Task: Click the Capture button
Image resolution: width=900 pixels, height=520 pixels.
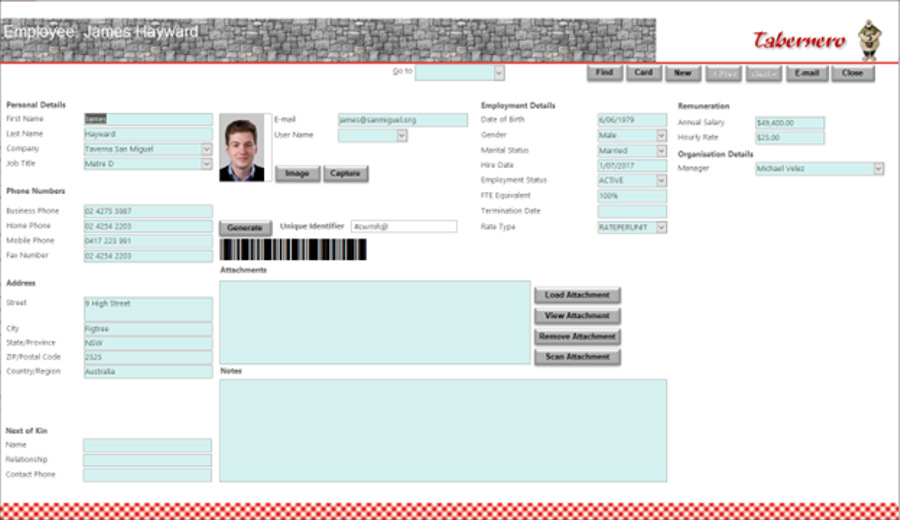Action: tap(346, 173)
